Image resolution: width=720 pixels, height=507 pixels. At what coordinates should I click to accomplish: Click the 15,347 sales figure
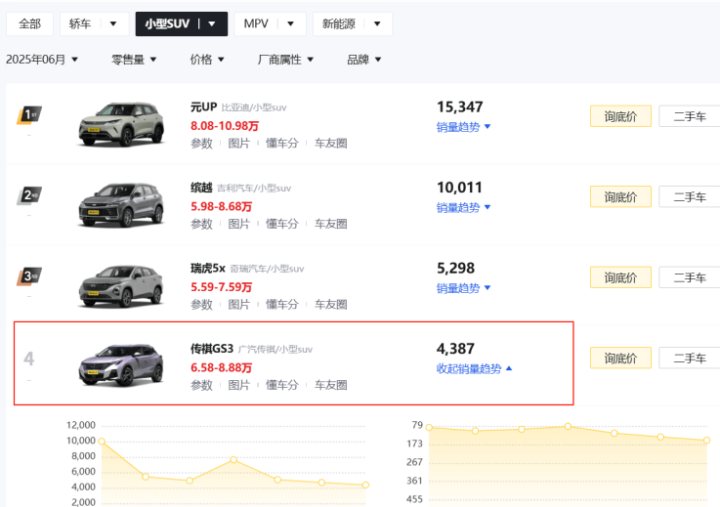point(460,107)
